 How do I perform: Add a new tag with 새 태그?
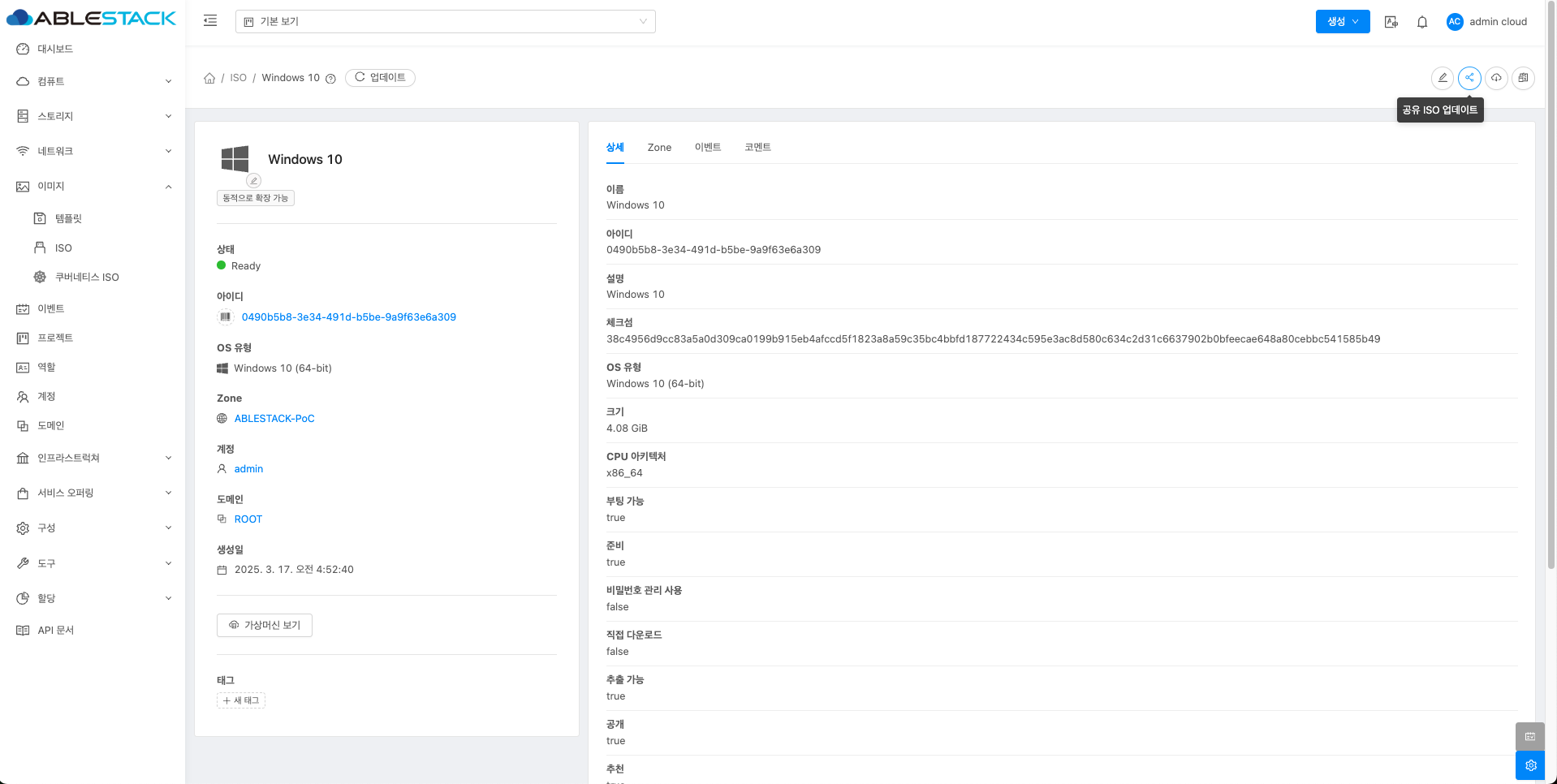pyautogui.click(x=241, y=700)
